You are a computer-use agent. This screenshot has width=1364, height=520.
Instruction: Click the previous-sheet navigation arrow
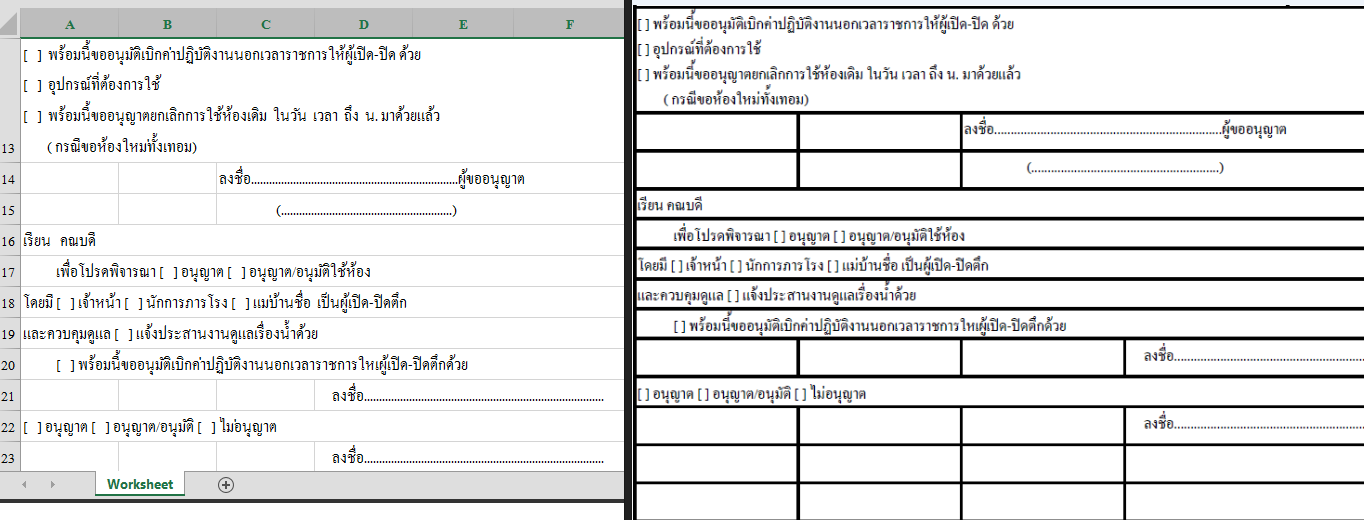(x=24, y=485)
